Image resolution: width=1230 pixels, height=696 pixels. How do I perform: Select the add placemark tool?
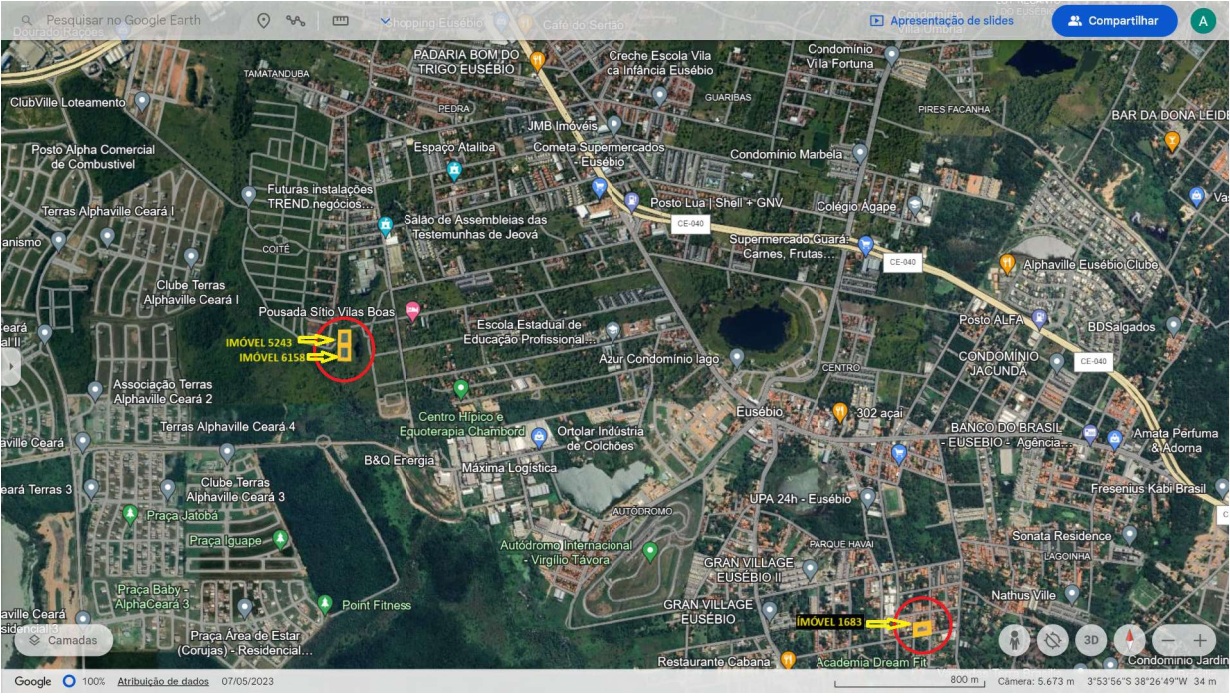click(x=264, y=20)
